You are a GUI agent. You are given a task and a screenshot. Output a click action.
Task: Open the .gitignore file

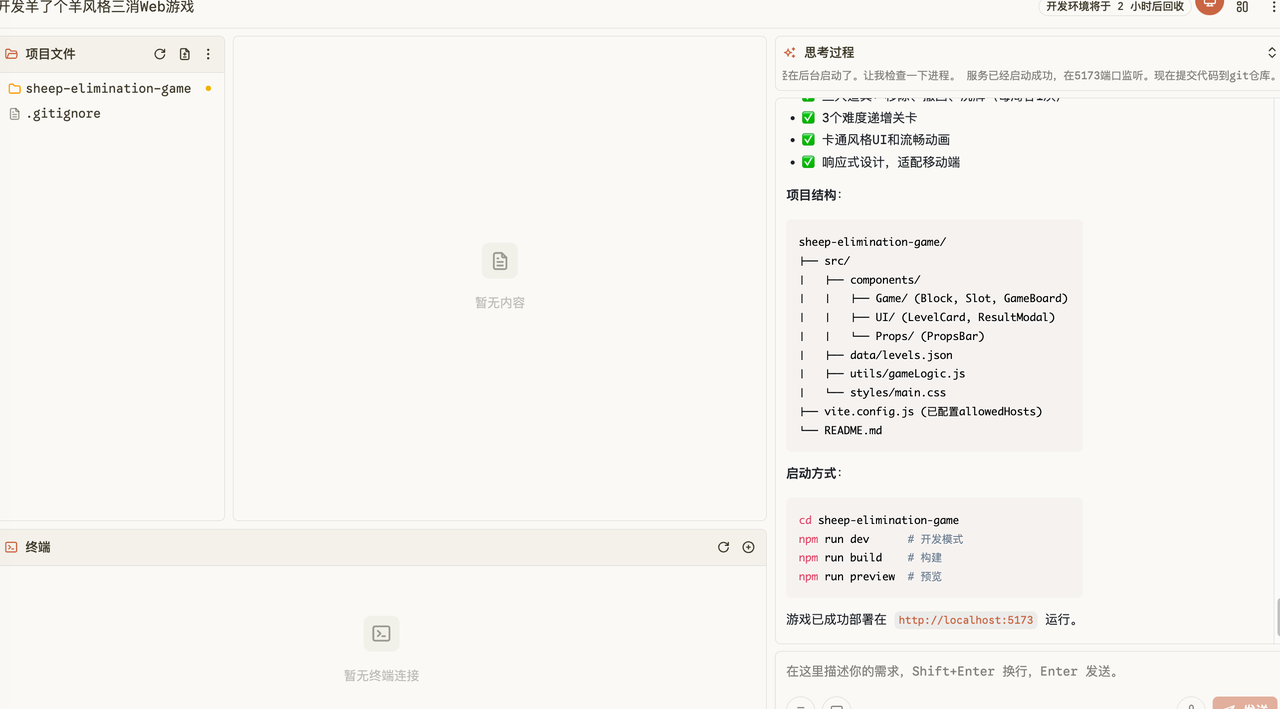[62, 113]
